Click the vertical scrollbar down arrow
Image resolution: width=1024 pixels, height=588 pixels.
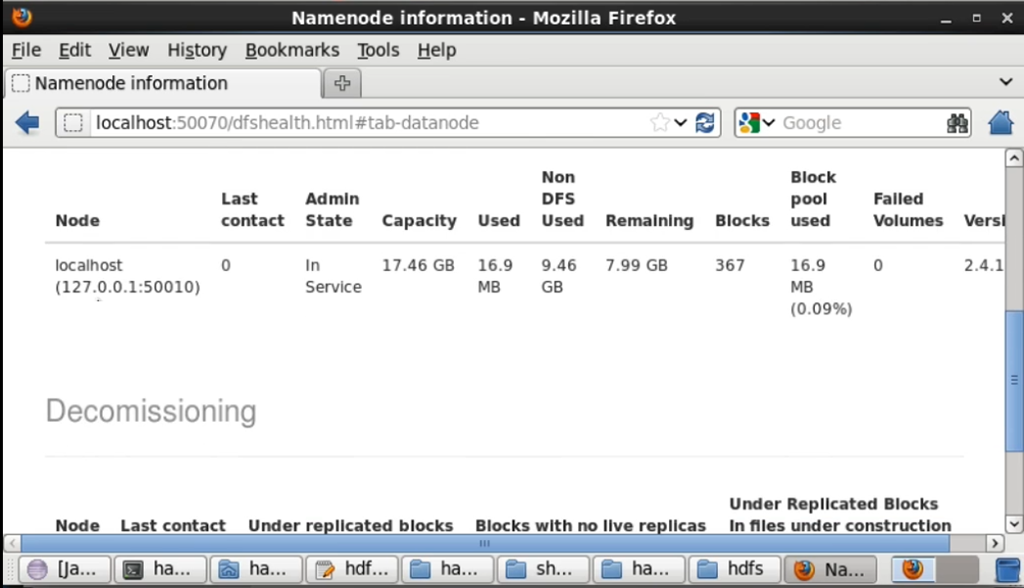tap(1014, 524)
